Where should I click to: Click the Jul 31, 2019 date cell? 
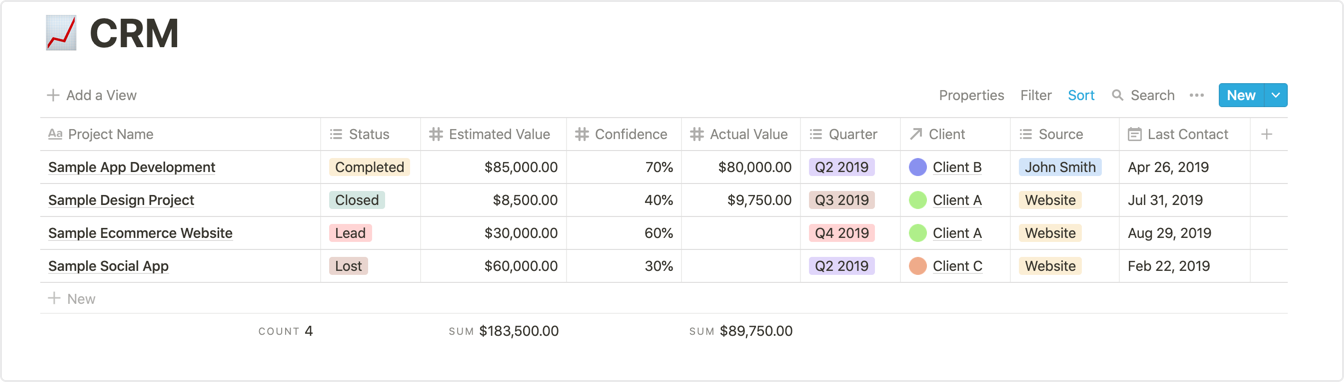tap(1185, 200)
